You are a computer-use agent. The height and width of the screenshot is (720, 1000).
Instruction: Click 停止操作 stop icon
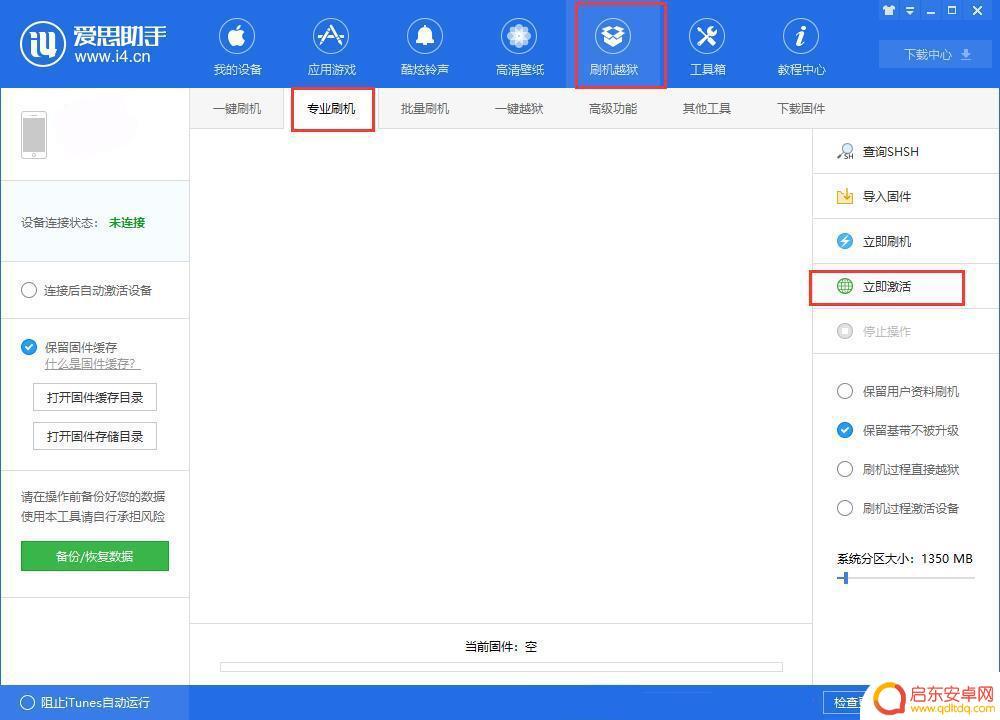(x=845, y=331)
